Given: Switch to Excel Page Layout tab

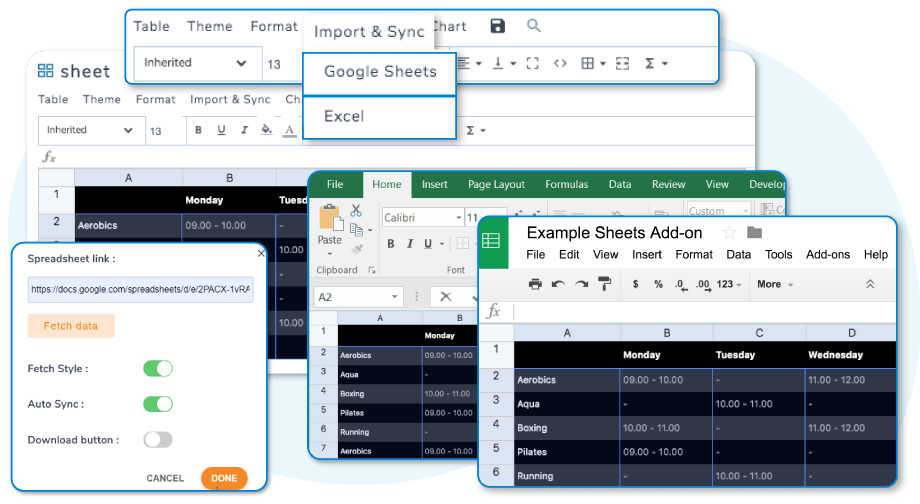Looking at the screenshot, I should pos(496,184).
